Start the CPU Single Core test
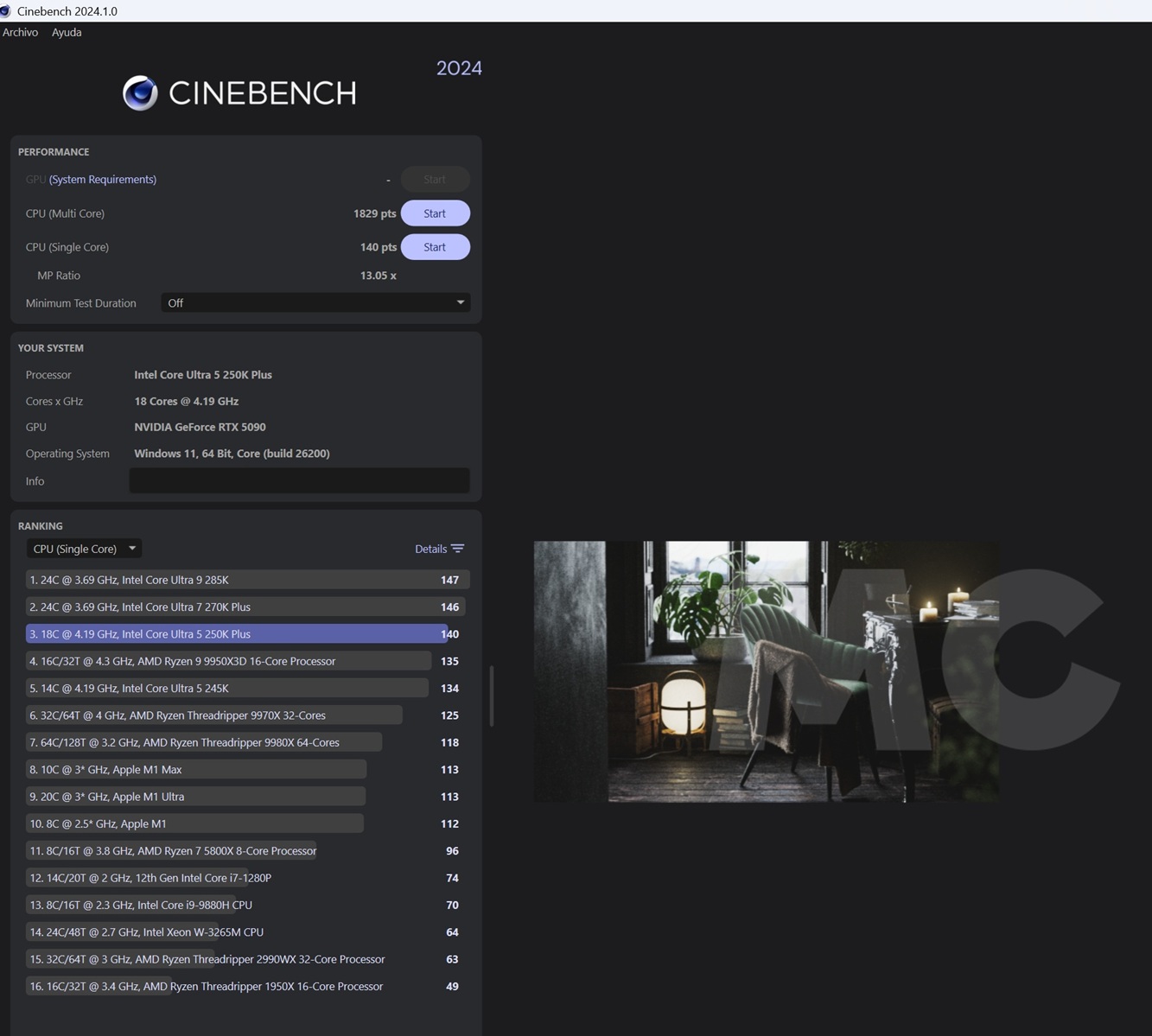 coord(435,247)
